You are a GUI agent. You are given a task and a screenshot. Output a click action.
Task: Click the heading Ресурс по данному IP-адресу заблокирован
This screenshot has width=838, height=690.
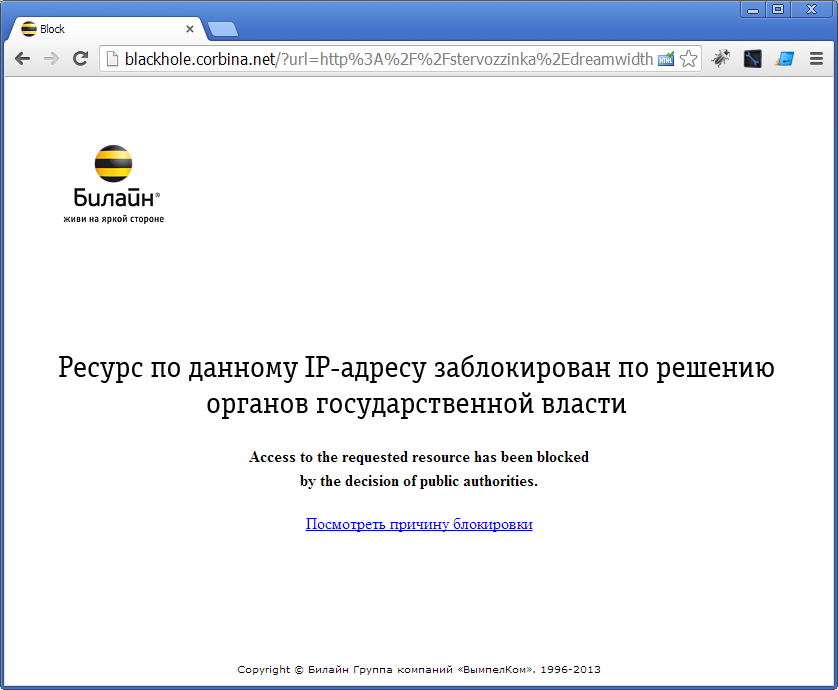[x=416, y=385]
